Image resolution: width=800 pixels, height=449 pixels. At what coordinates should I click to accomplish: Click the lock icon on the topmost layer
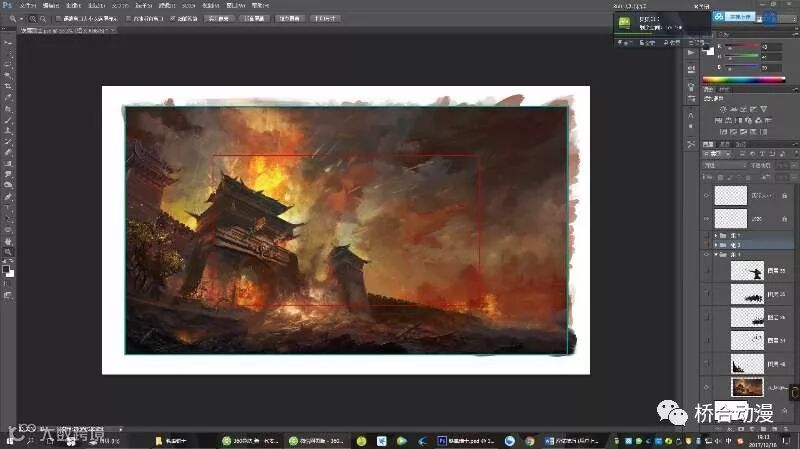pyautogui.click(x=785, y=195)
